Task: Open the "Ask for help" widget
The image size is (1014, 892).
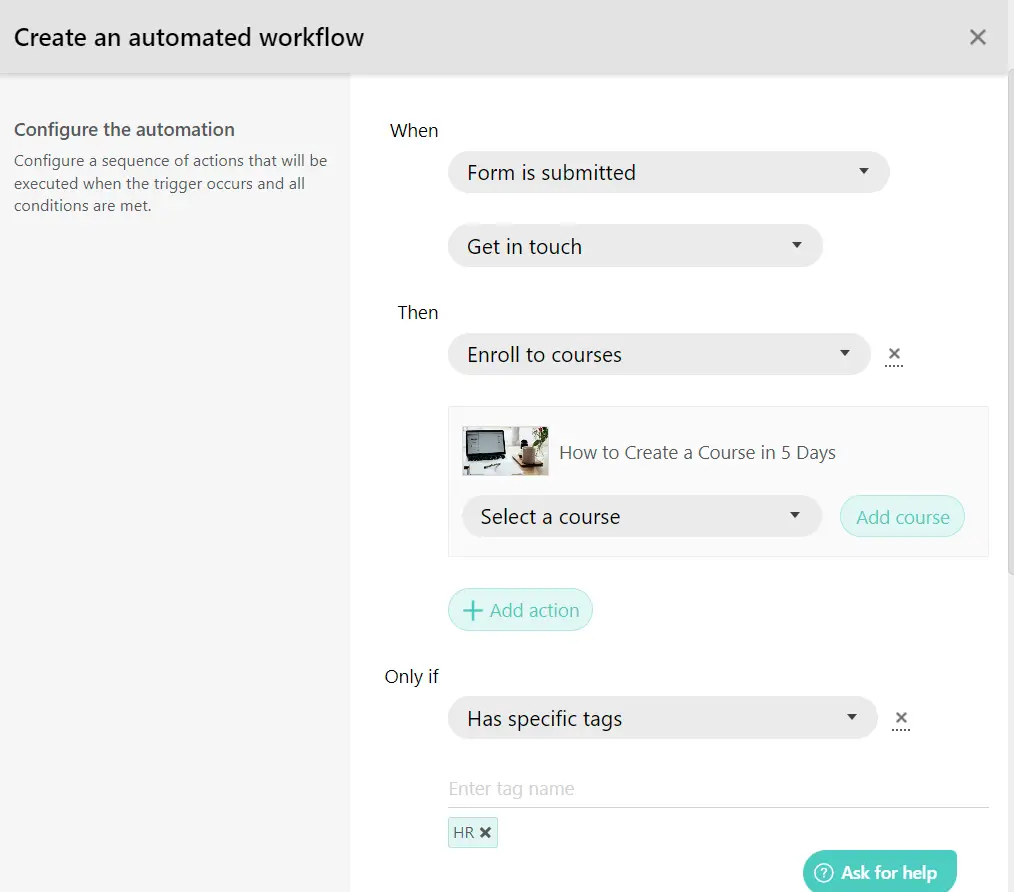Action: point(879,872)
